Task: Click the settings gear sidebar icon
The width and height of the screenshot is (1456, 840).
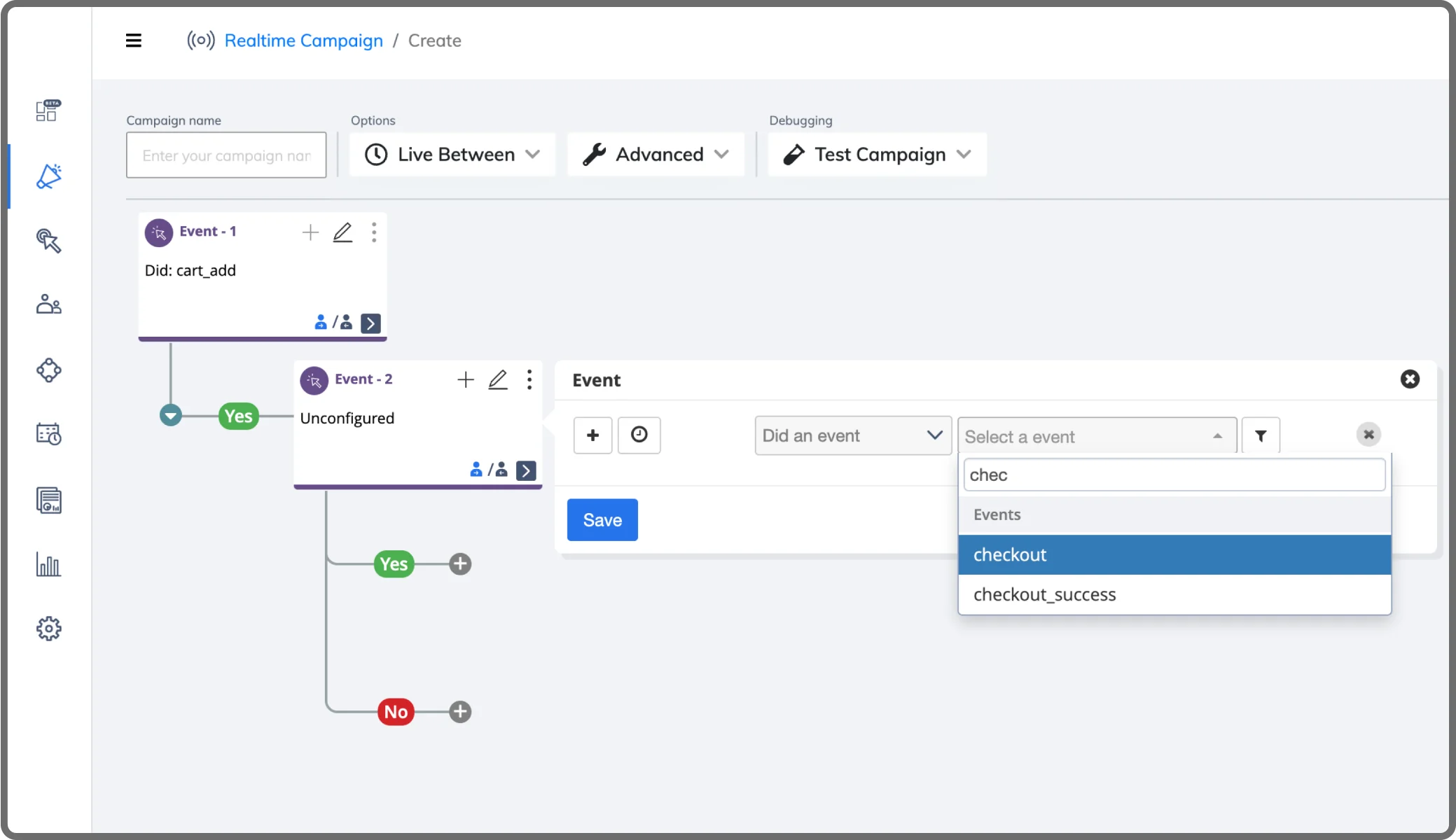Action: tap(48, 629)
